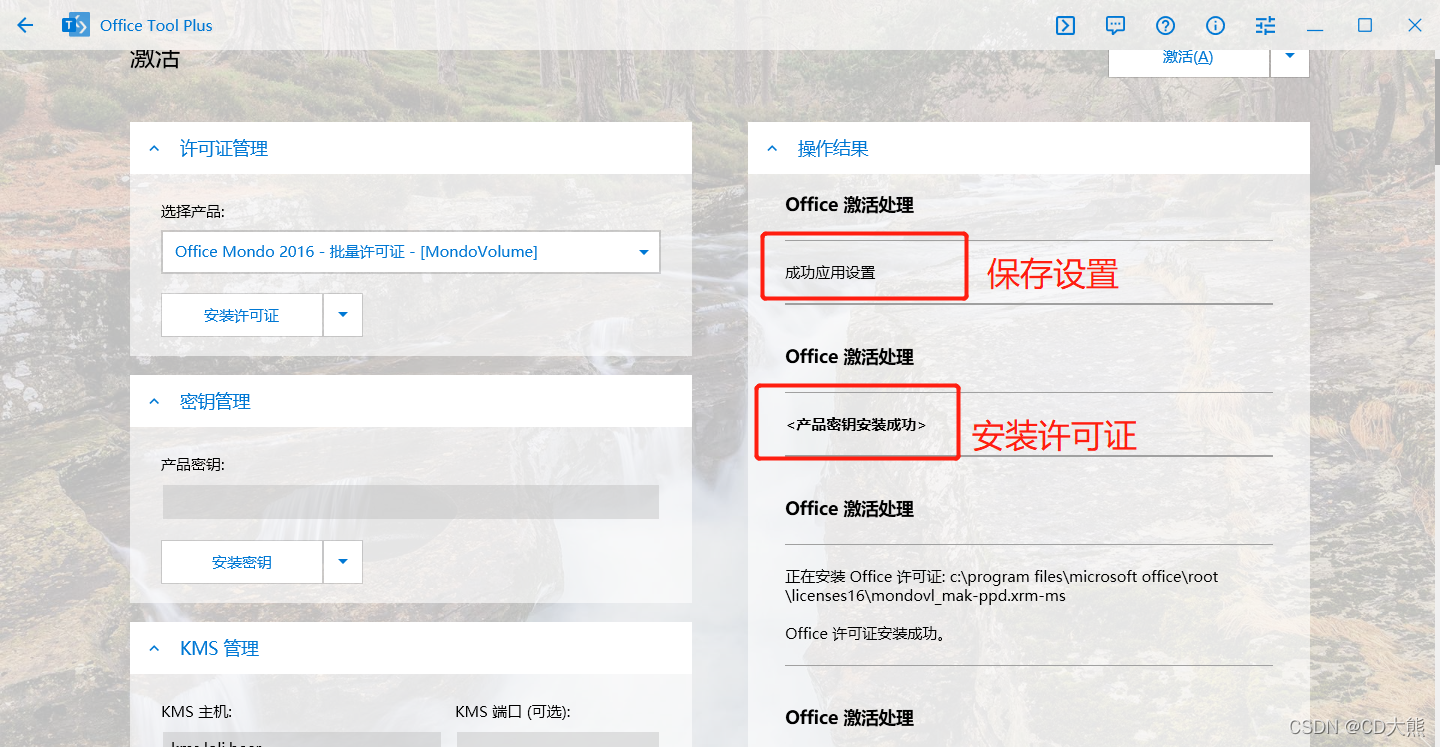The image size is (1440, 747).
Task: Open the feedback chat icon
Action: [x=1116, y=25]
